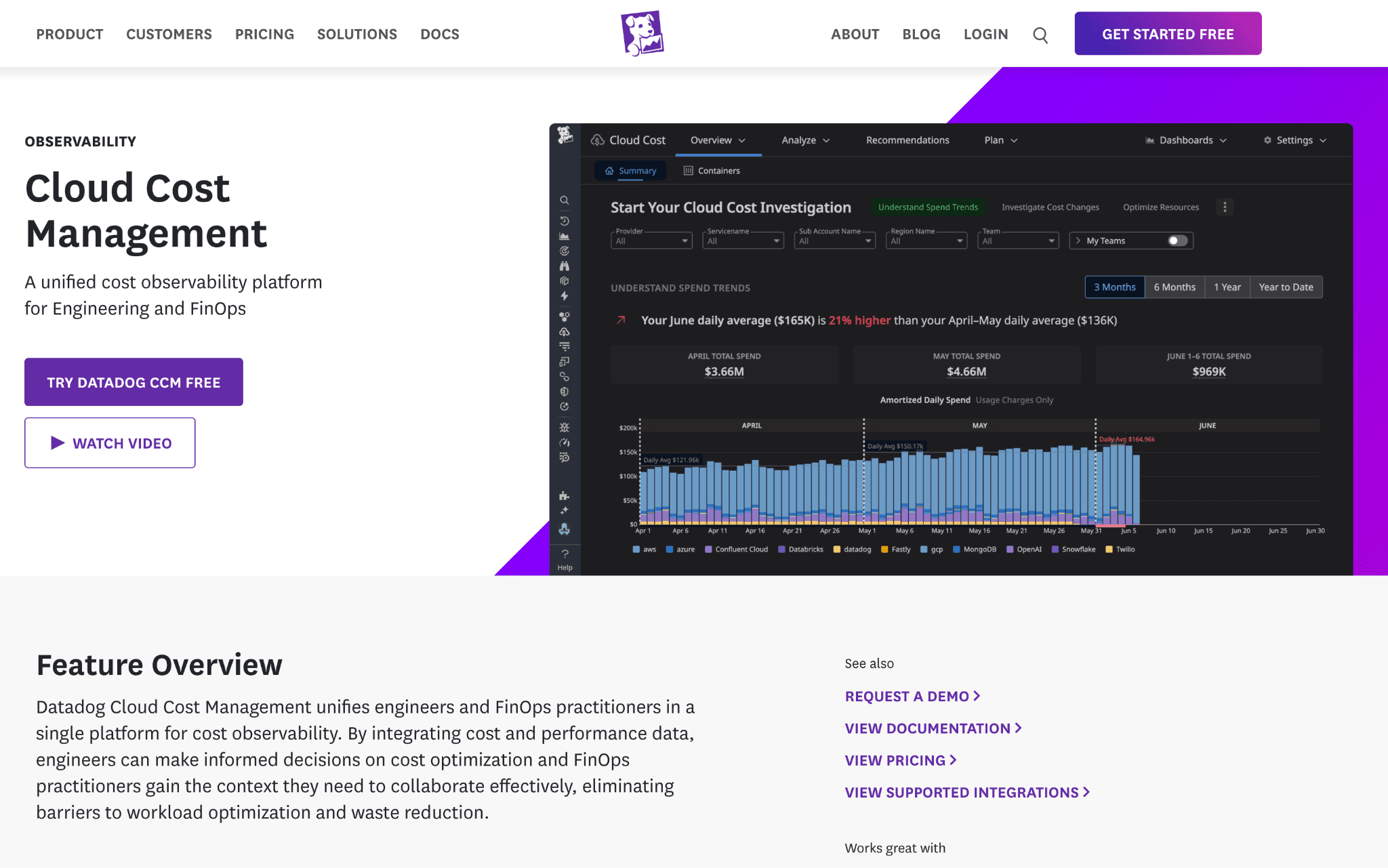Click TRY DATADOG CCM FREE button
1388x868 pixels.
point(134,382)
